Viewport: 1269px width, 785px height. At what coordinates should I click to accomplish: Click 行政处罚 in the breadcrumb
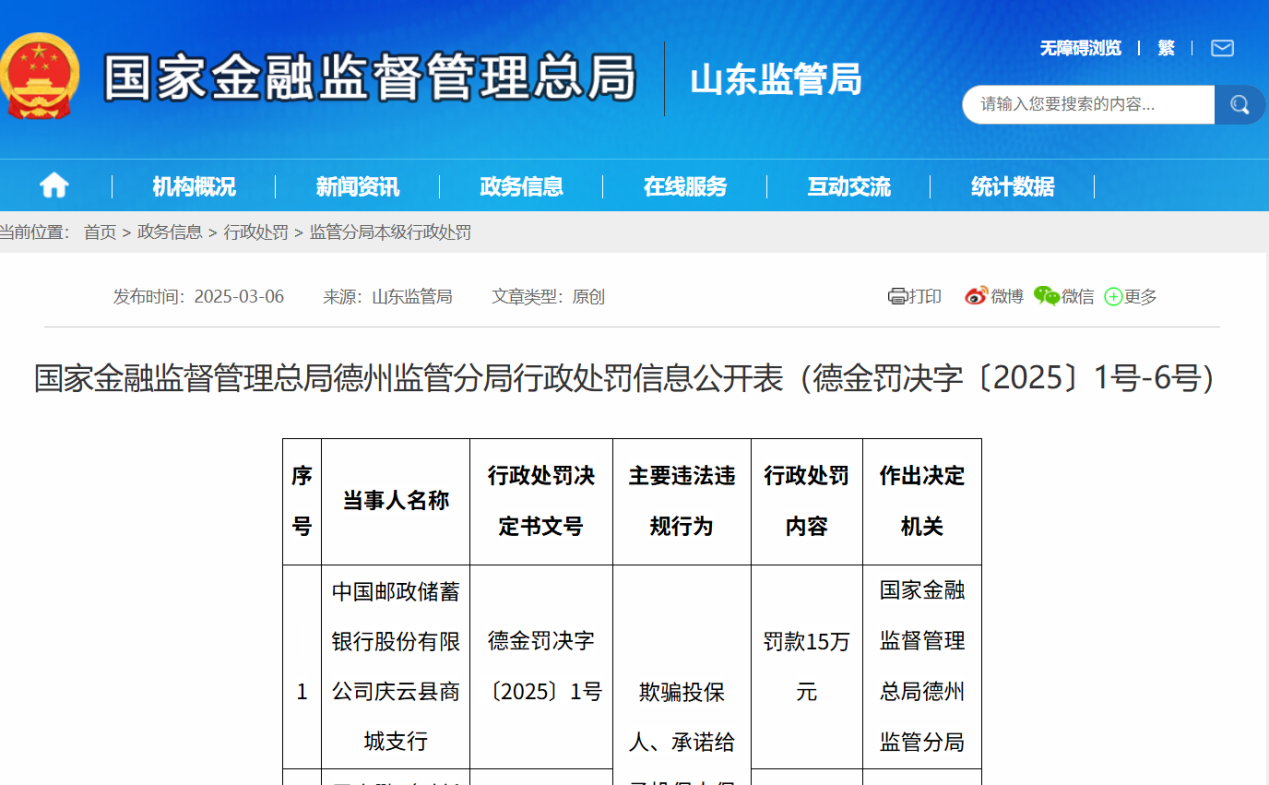pyautogui.click(x=256, y=233)
